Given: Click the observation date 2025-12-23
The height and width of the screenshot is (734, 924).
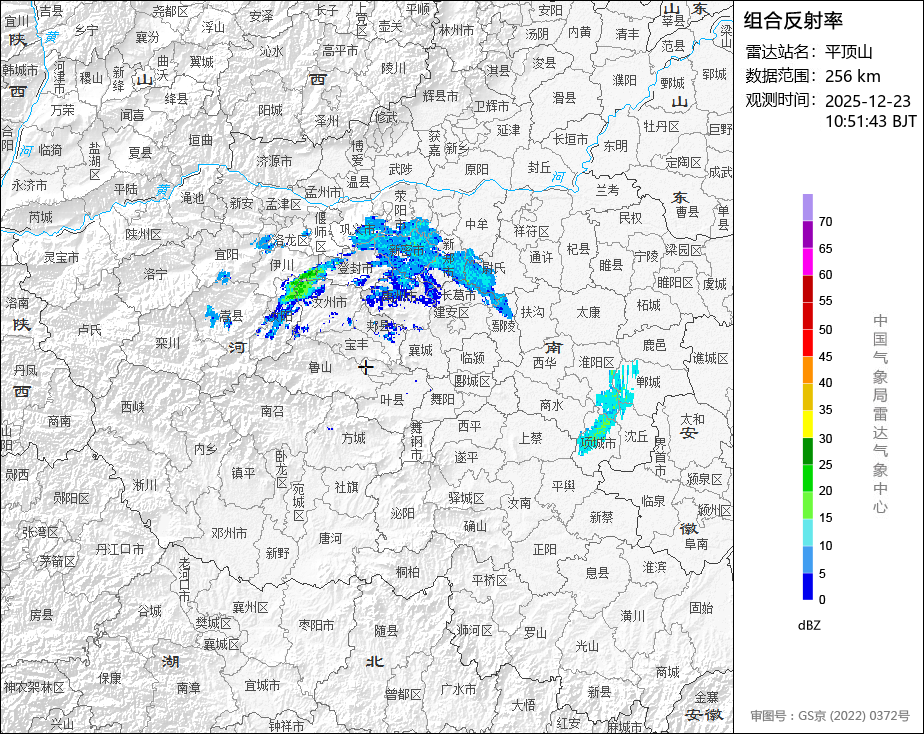Looking at the screenshot, I should (867, 101).
